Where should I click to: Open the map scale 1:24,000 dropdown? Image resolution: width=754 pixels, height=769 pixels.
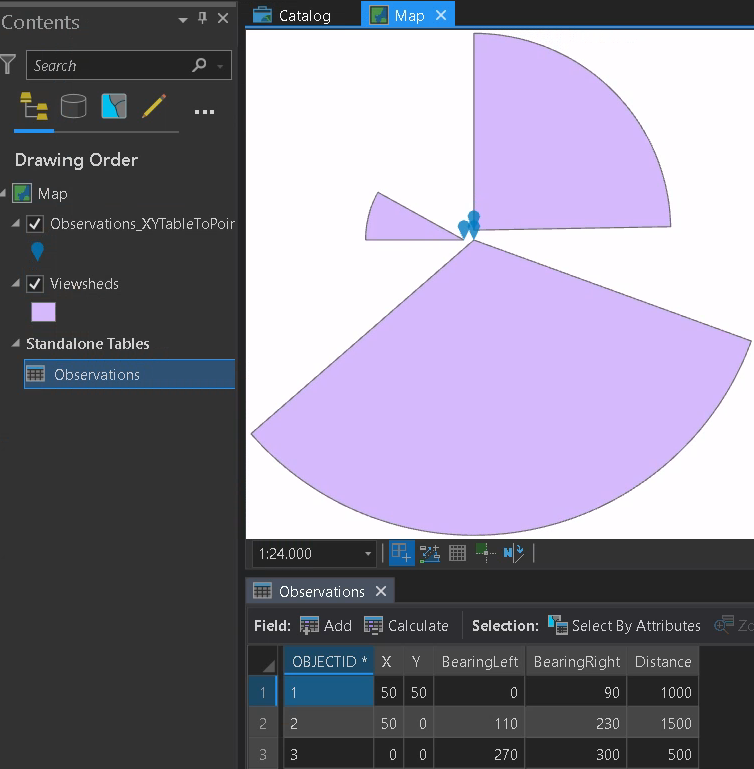[x=368, y=554]
